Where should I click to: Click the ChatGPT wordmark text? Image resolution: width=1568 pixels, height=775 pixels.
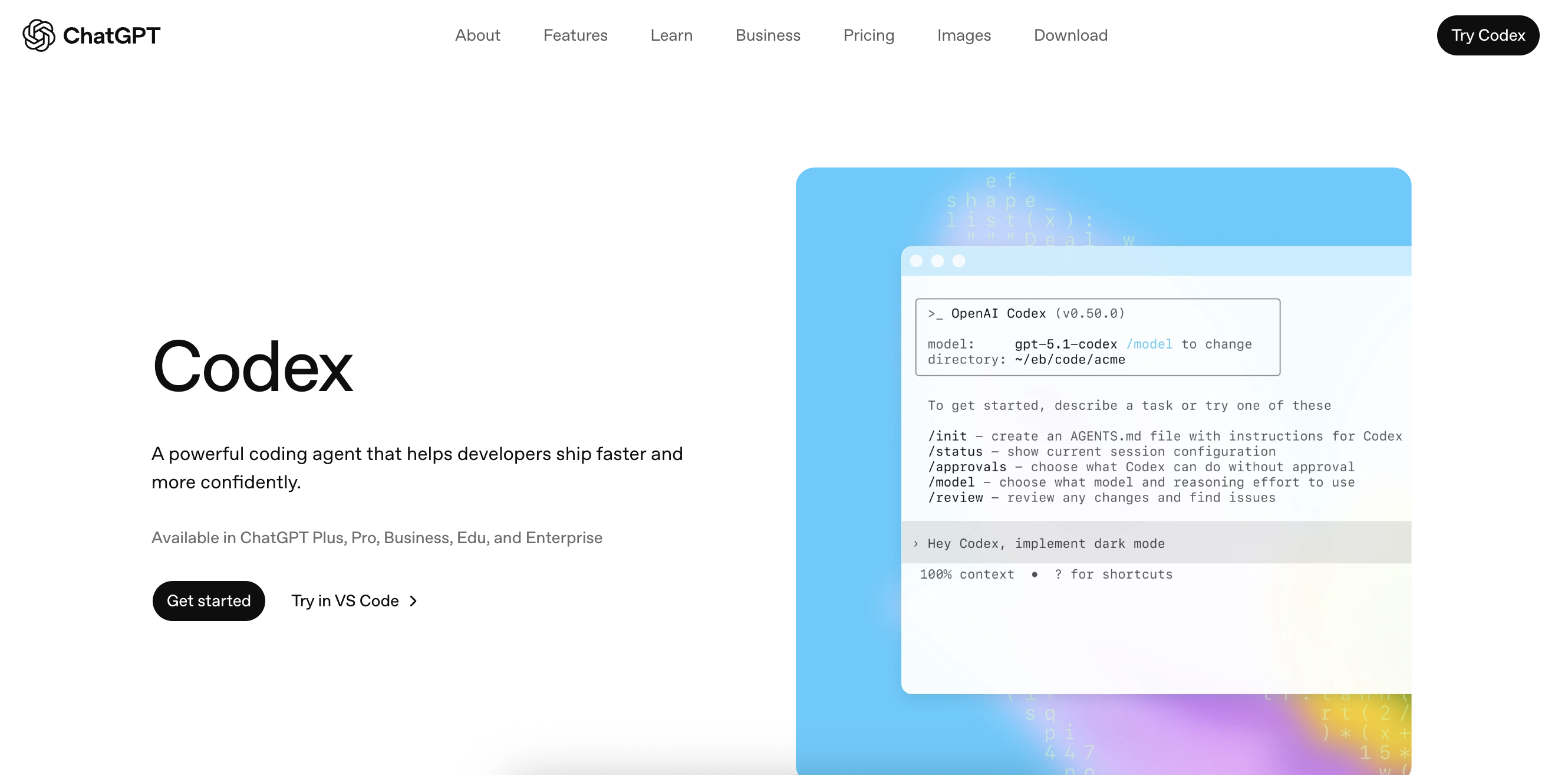tap(111, 35)
